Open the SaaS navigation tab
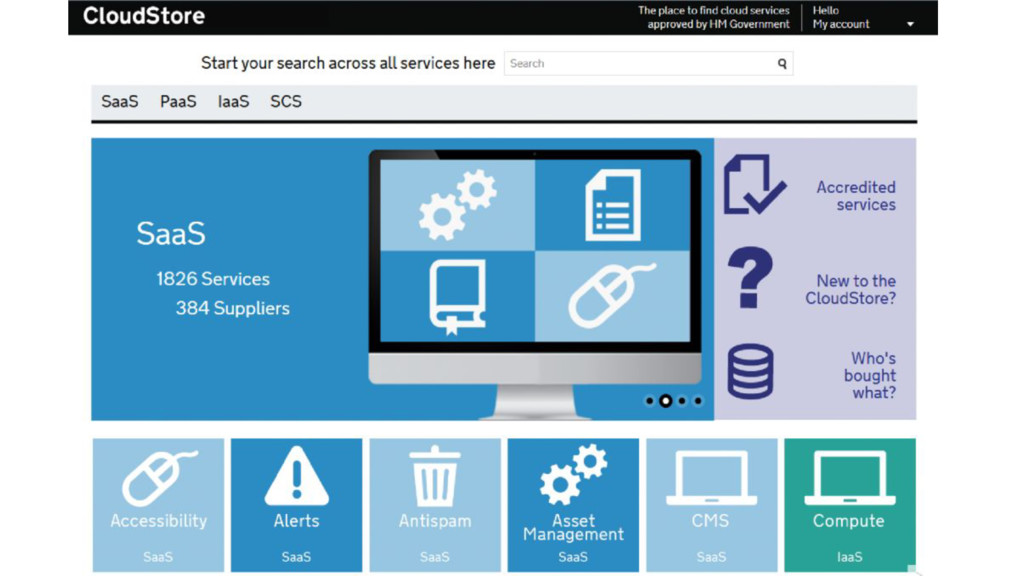This screenshot has height=576, width=1024. point(120,101)
